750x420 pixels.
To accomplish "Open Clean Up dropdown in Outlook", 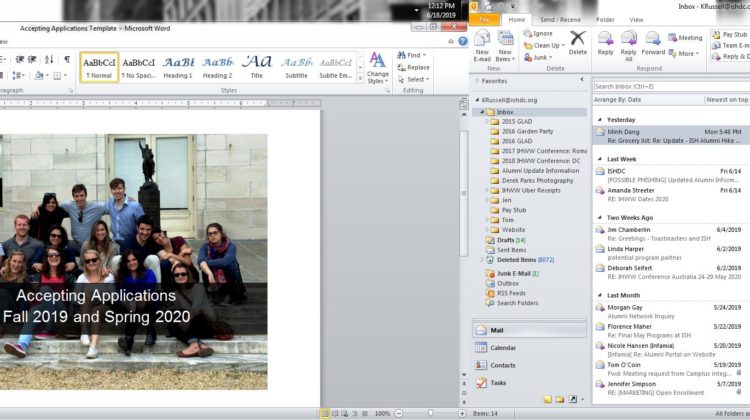I will [x=544, y=45].
